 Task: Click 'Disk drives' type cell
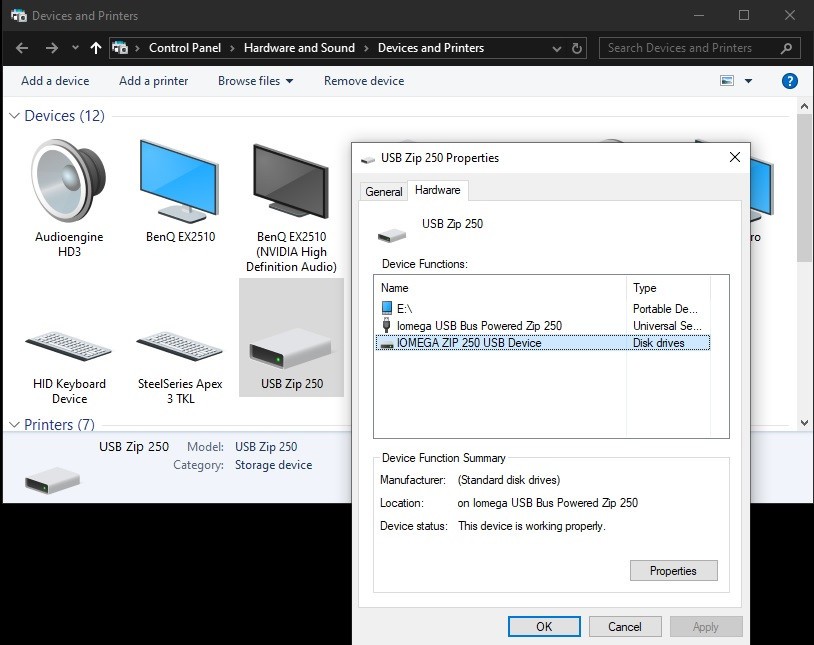click(658, 343)
